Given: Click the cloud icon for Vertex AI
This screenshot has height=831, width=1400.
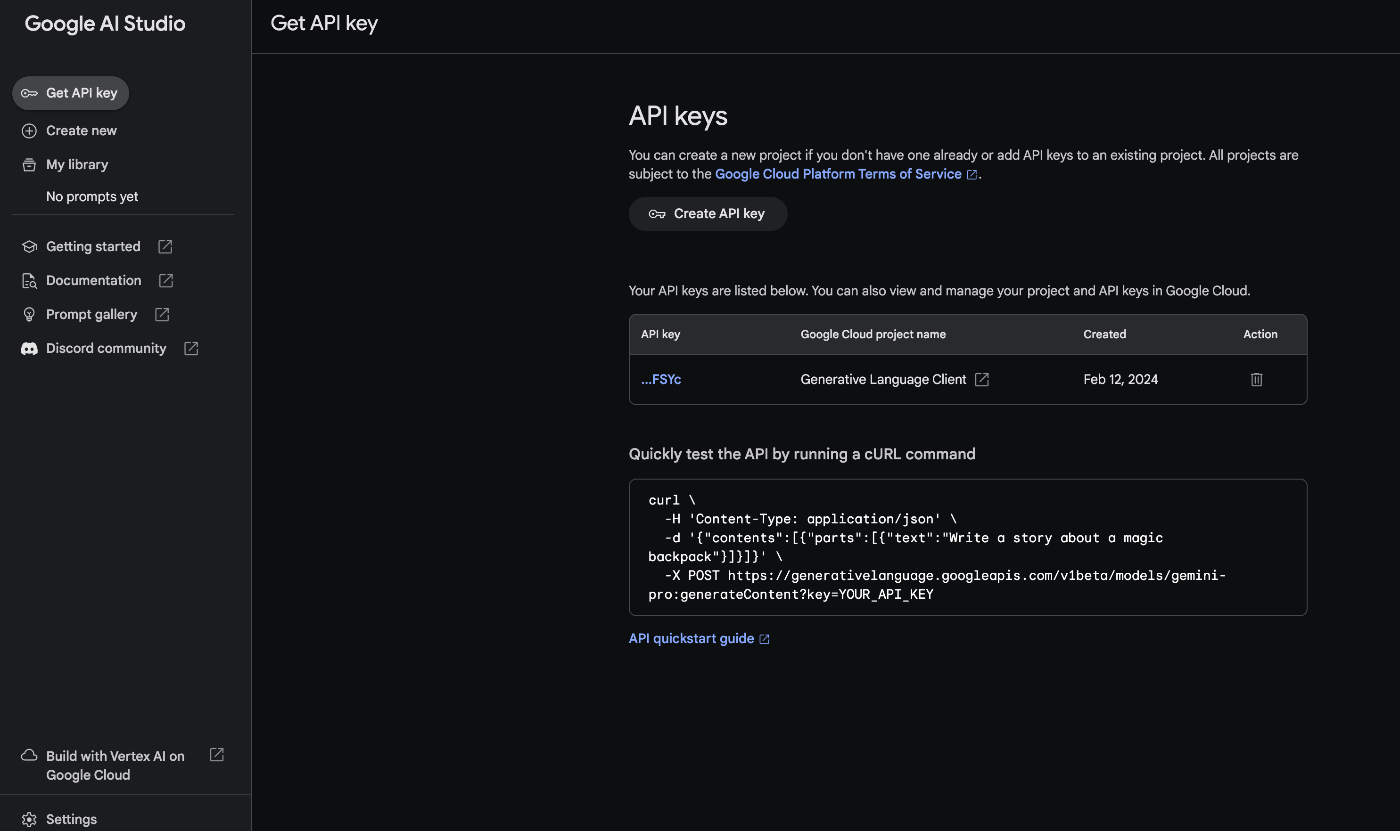Looking at the screenshot, I should click(x=29, y=756).
